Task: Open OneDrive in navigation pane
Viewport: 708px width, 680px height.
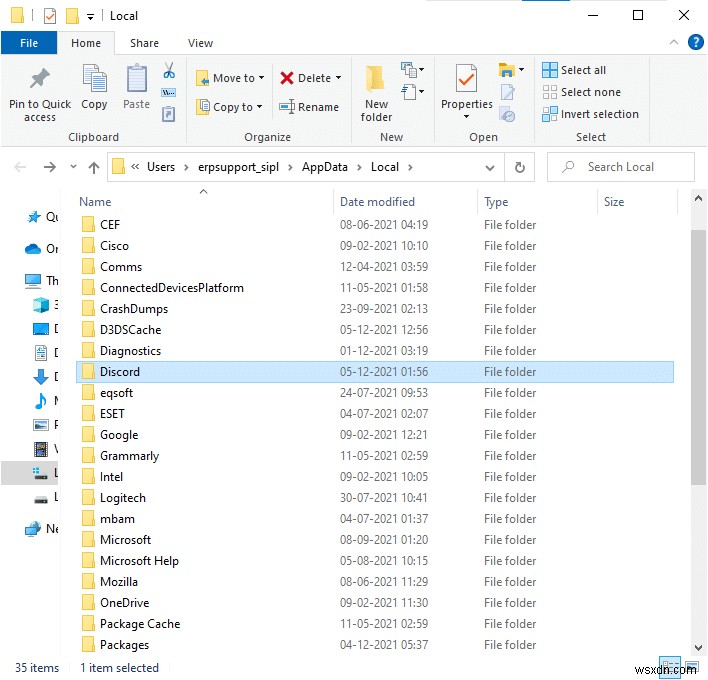Action: pyautogui.click(x=42, y=249)
